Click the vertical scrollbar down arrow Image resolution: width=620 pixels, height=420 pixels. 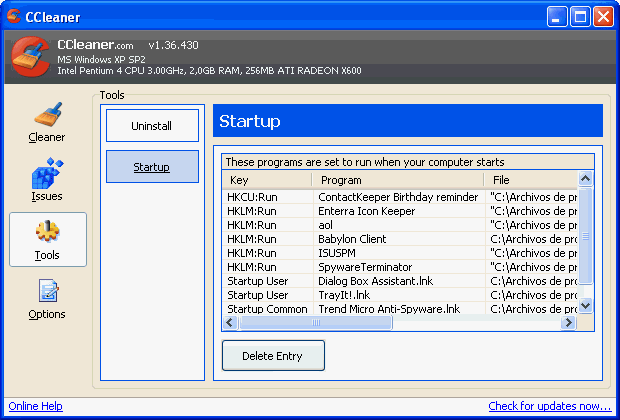click(x=585, y=306)
